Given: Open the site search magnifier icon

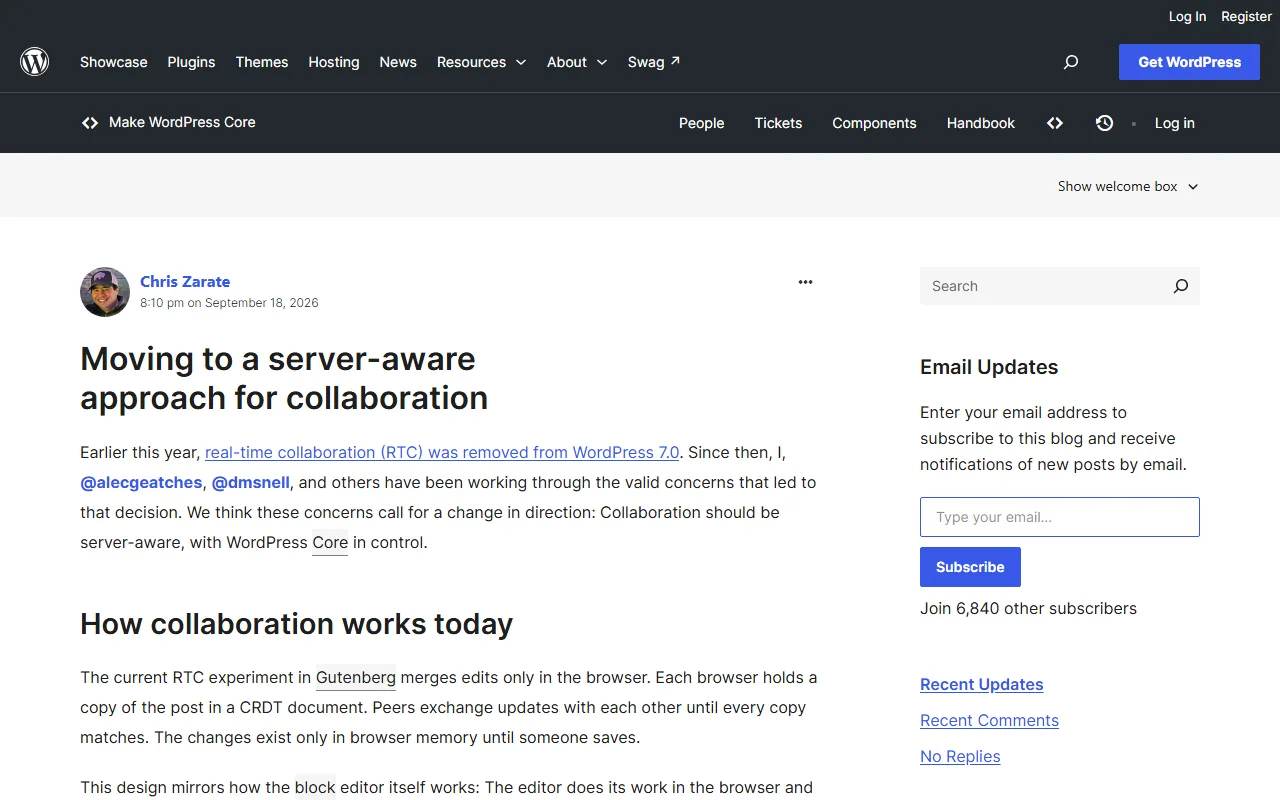Looking at the screenshot, I should [x=1071, y=62].
